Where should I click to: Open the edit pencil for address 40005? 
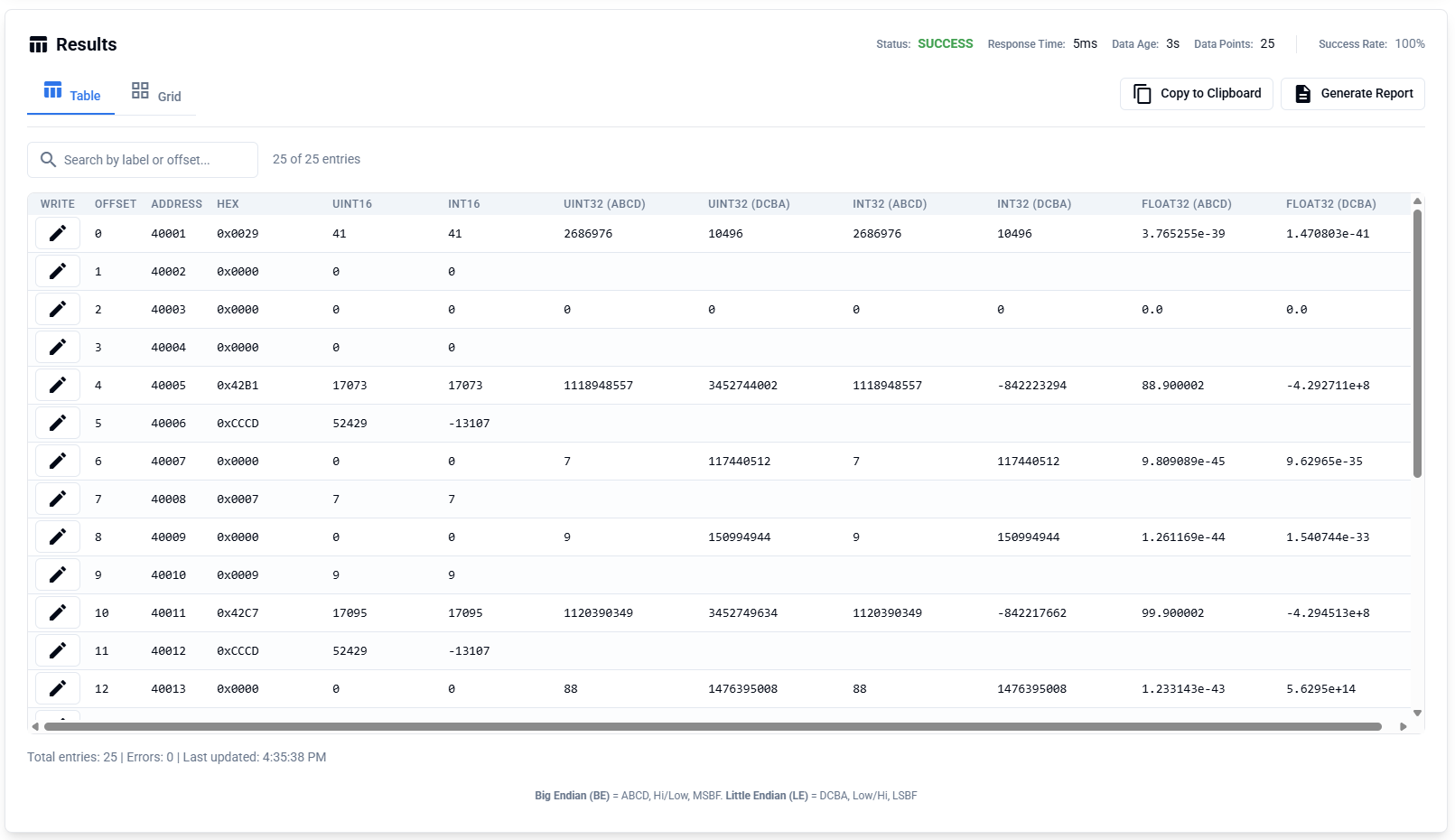coord(57,384)
